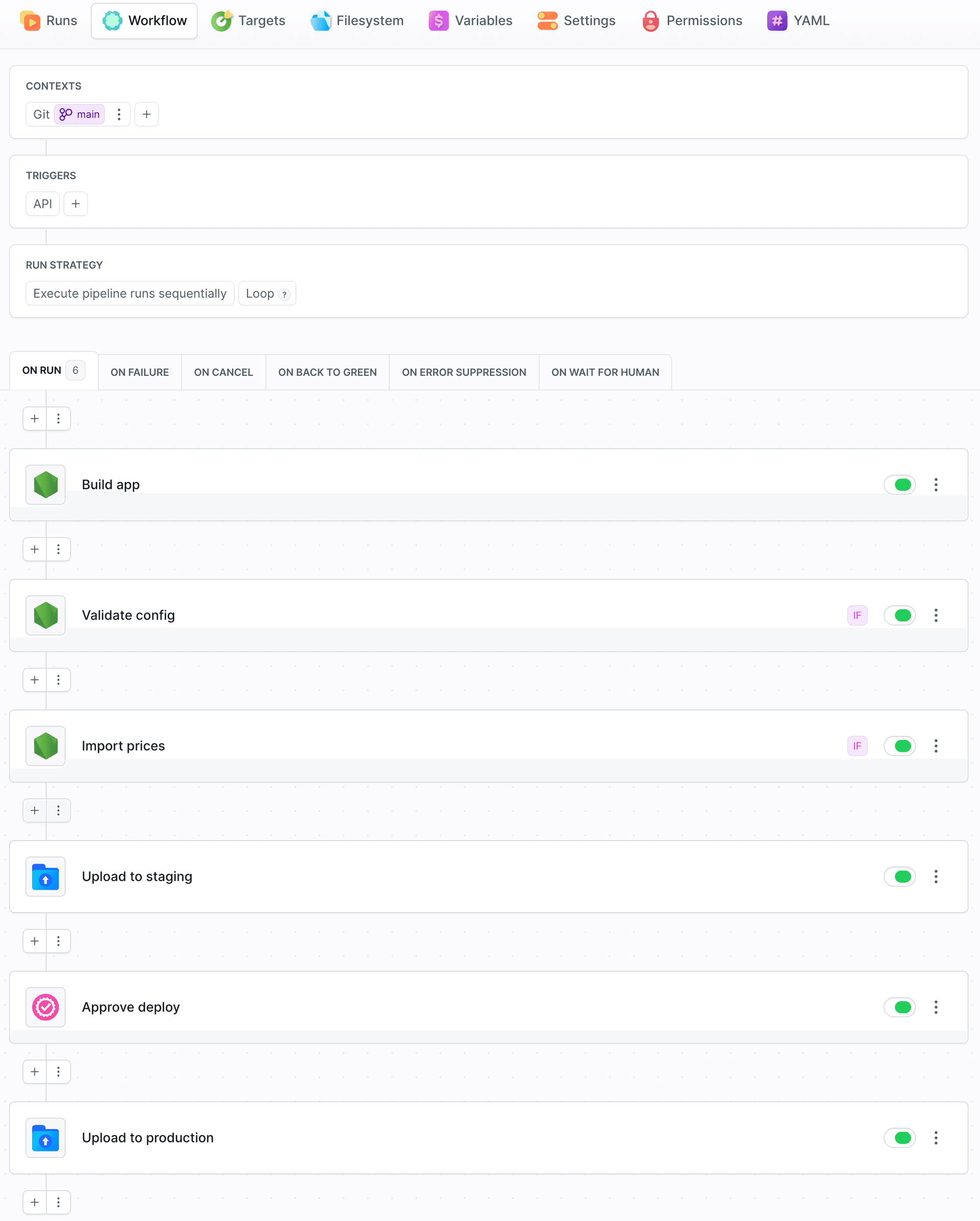Click the Build app Node.js icon

point(46,485)
